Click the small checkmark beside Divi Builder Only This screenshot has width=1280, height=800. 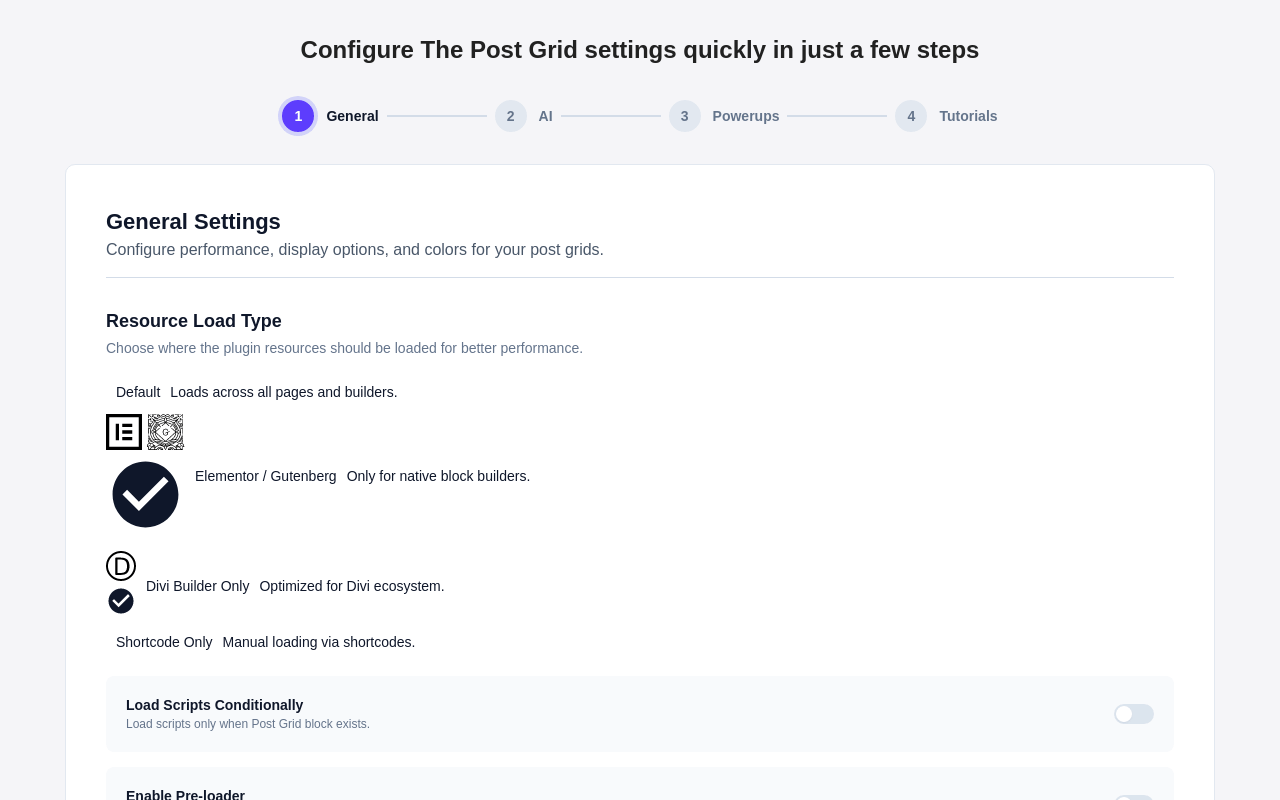pyautogui.click(x=121, y=601)
